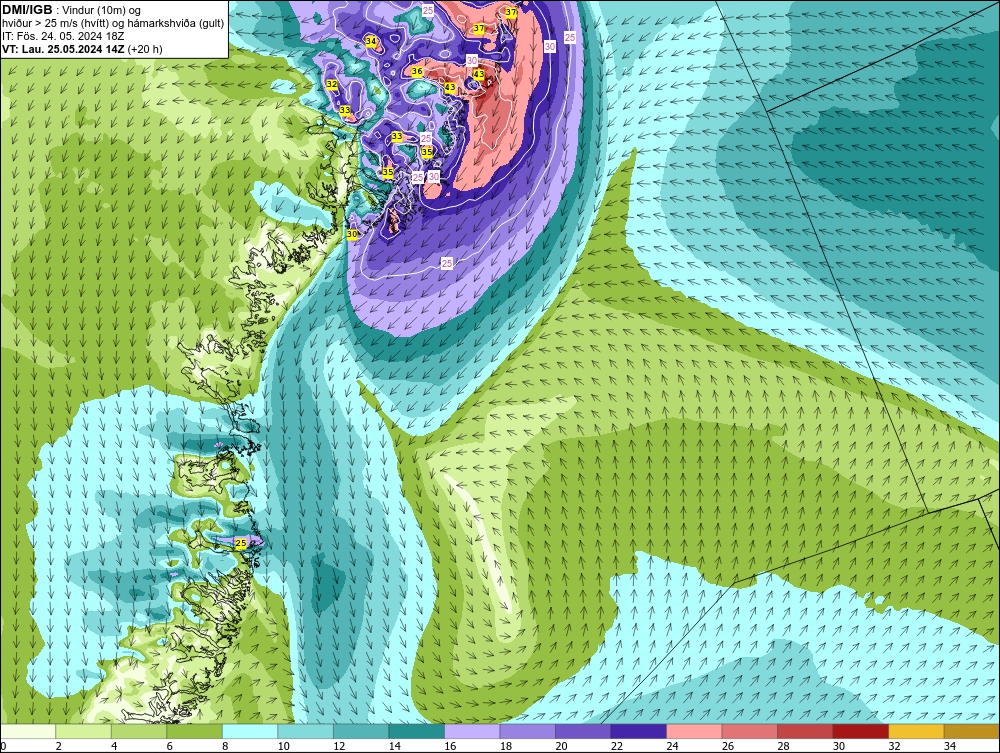Click the 'VT: Lau. 25.05.2024 14Z (+20 h)' line

pos(82,49)
